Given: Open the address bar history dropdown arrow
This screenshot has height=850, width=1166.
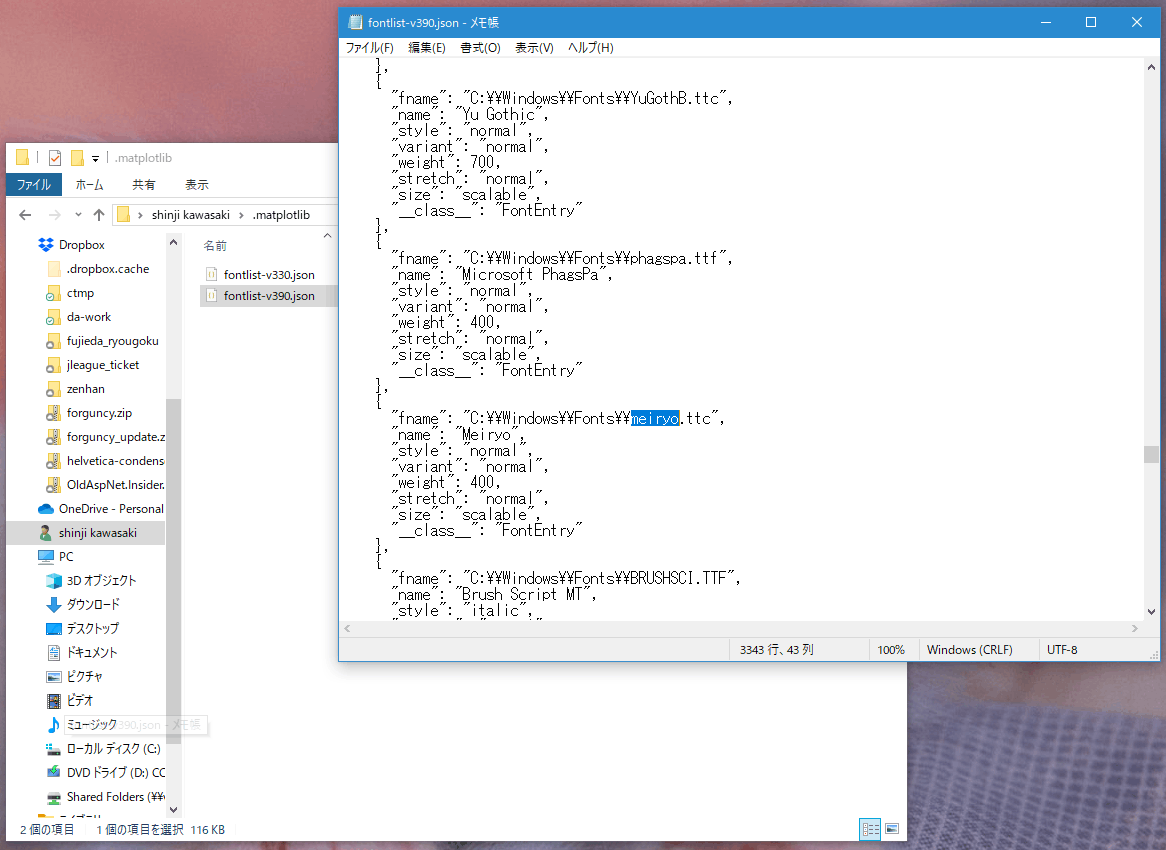Looking at the screenshot, I should coord(78,214).
